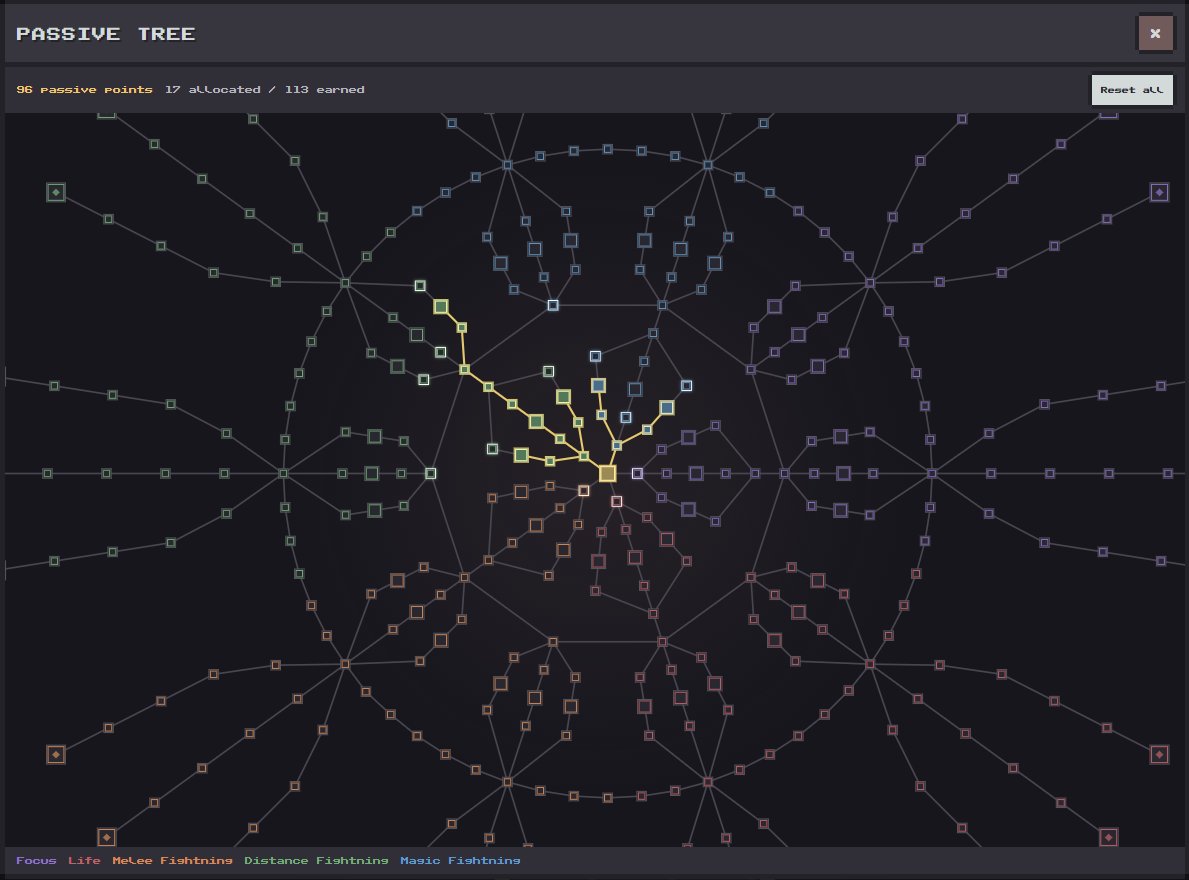Image resolution: width=1189 pixels, height=880 pixels.
Task: Click the Melee Fightning legend label
Action: [x=172, y=860]
